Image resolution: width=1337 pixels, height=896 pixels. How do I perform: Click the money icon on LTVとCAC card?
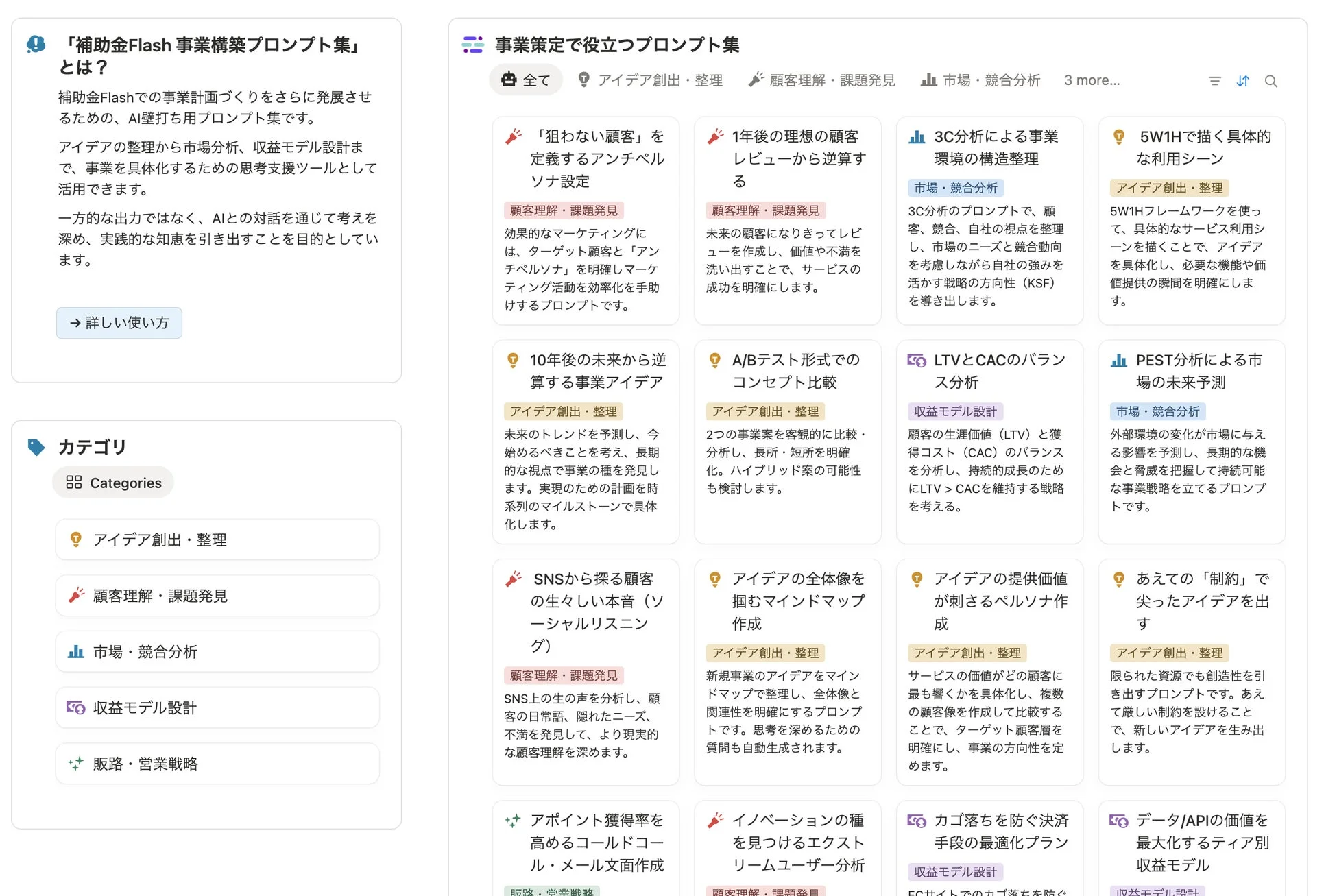coord(916,360)
